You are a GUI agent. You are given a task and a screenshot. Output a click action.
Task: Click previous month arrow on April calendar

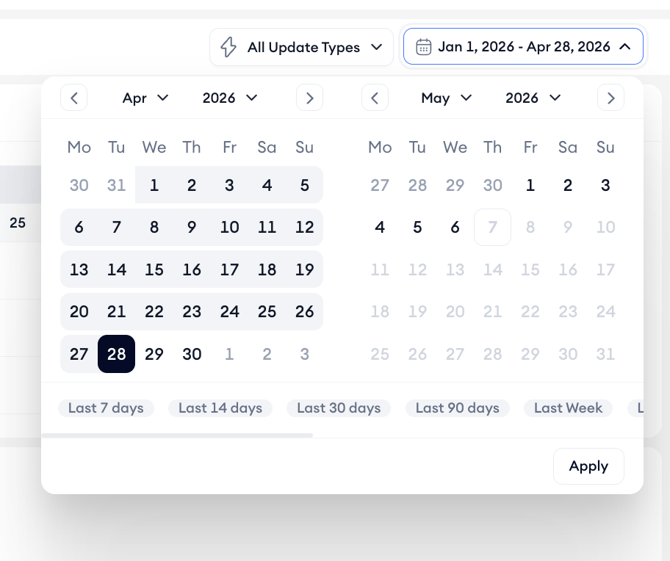[74, 98]
